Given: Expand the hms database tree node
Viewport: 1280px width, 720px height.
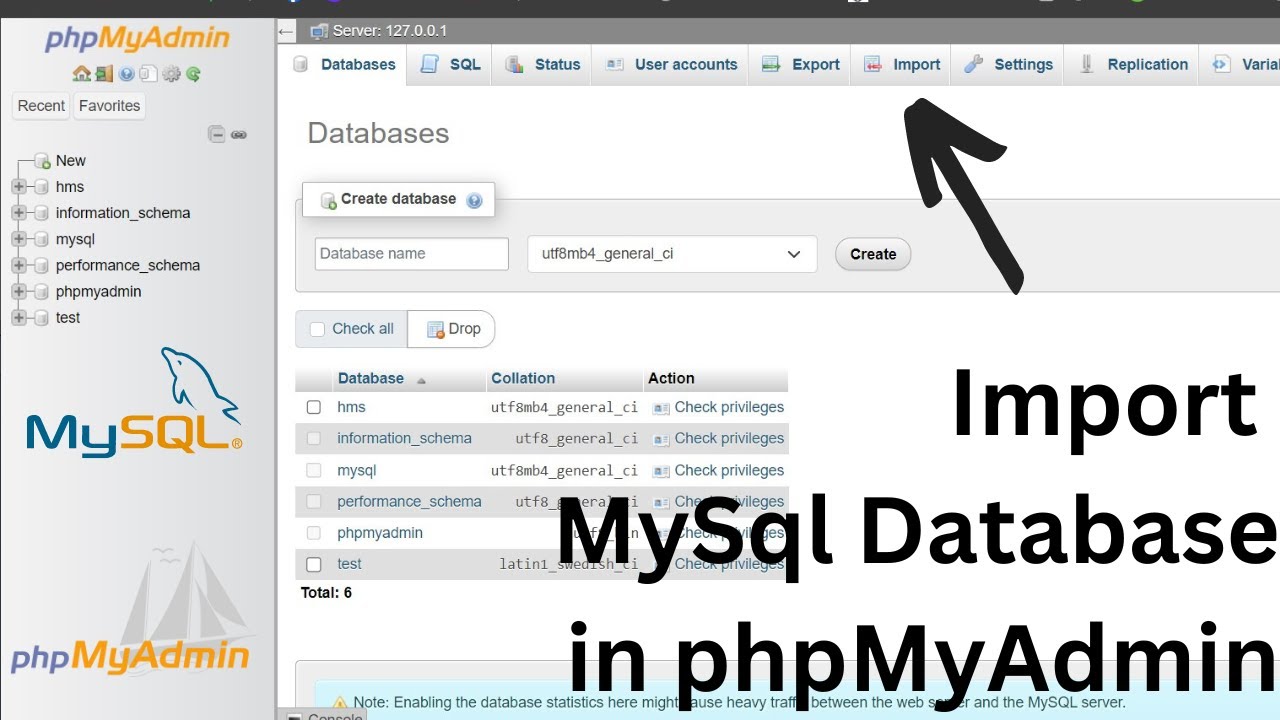Looking at the screenshot, I should click(x=19, y=187).
